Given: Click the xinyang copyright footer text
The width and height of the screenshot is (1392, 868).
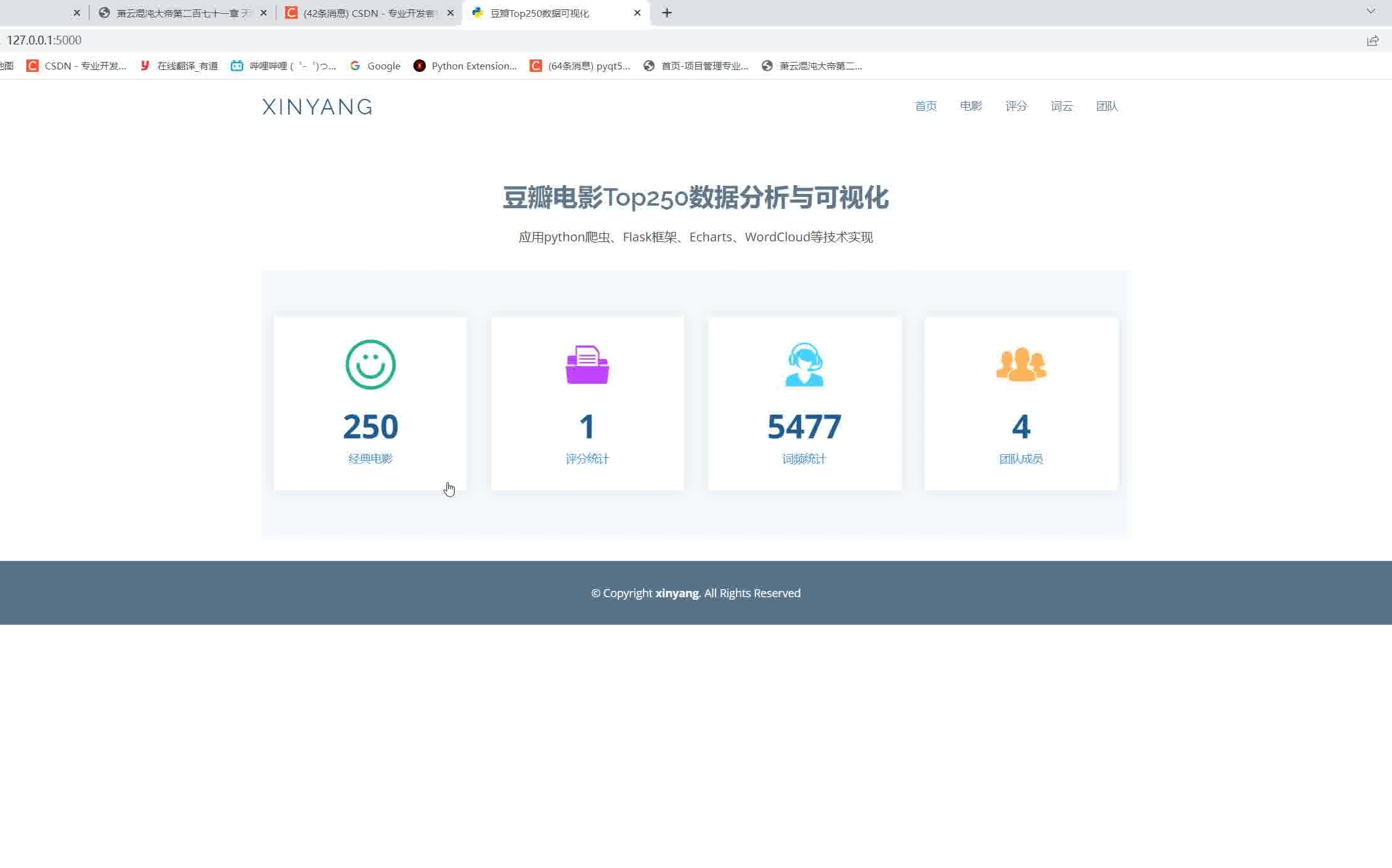Looking at the screenshot, I should tap(695, 593).
